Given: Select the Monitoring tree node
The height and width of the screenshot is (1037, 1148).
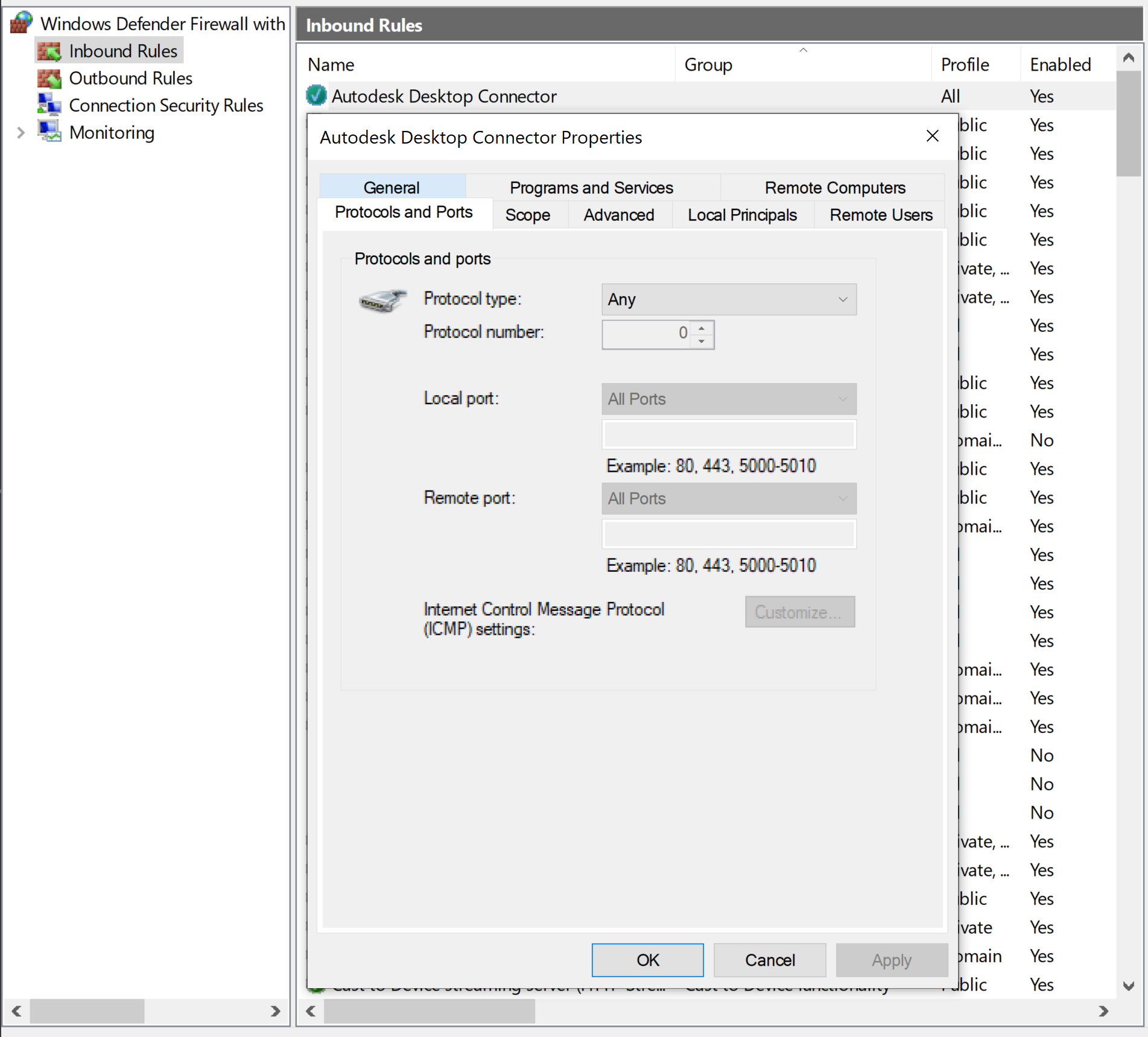Looking at the screenshot, I should (112, 133).
